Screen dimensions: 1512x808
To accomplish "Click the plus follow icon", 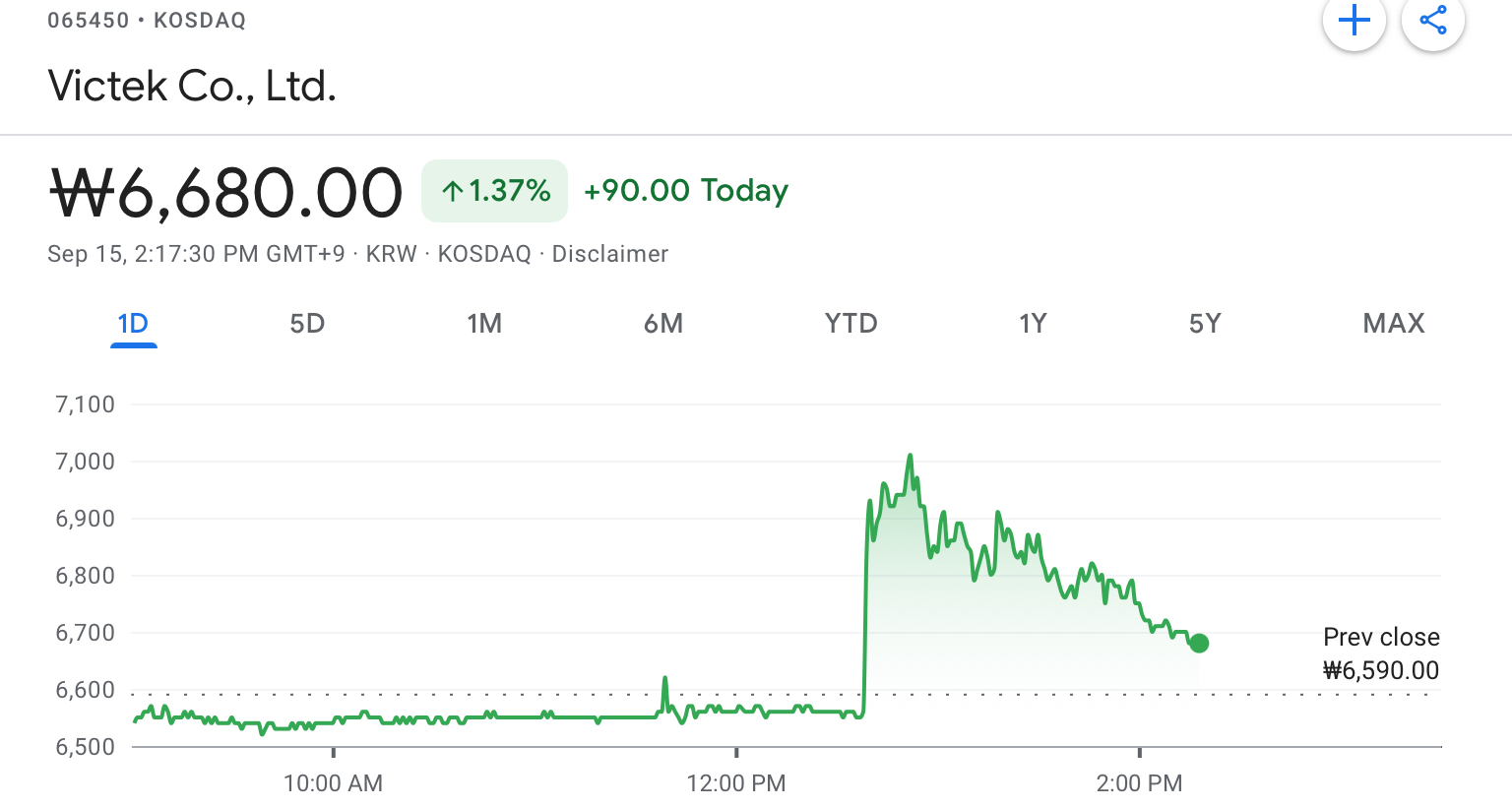I will 1354,21.
